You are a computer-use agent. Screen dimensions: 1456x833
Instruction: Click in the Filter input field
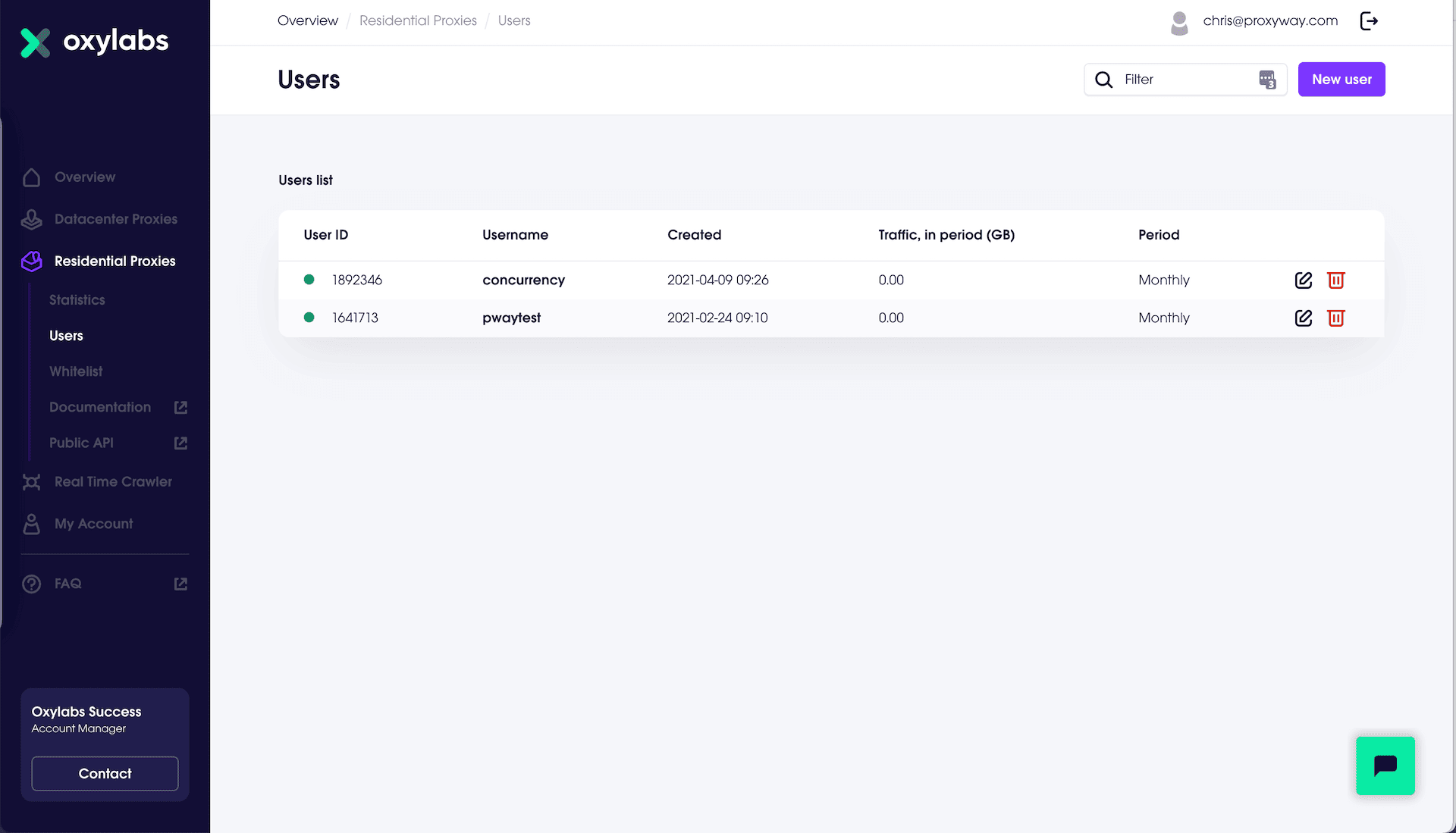(x=1186, y=80)
